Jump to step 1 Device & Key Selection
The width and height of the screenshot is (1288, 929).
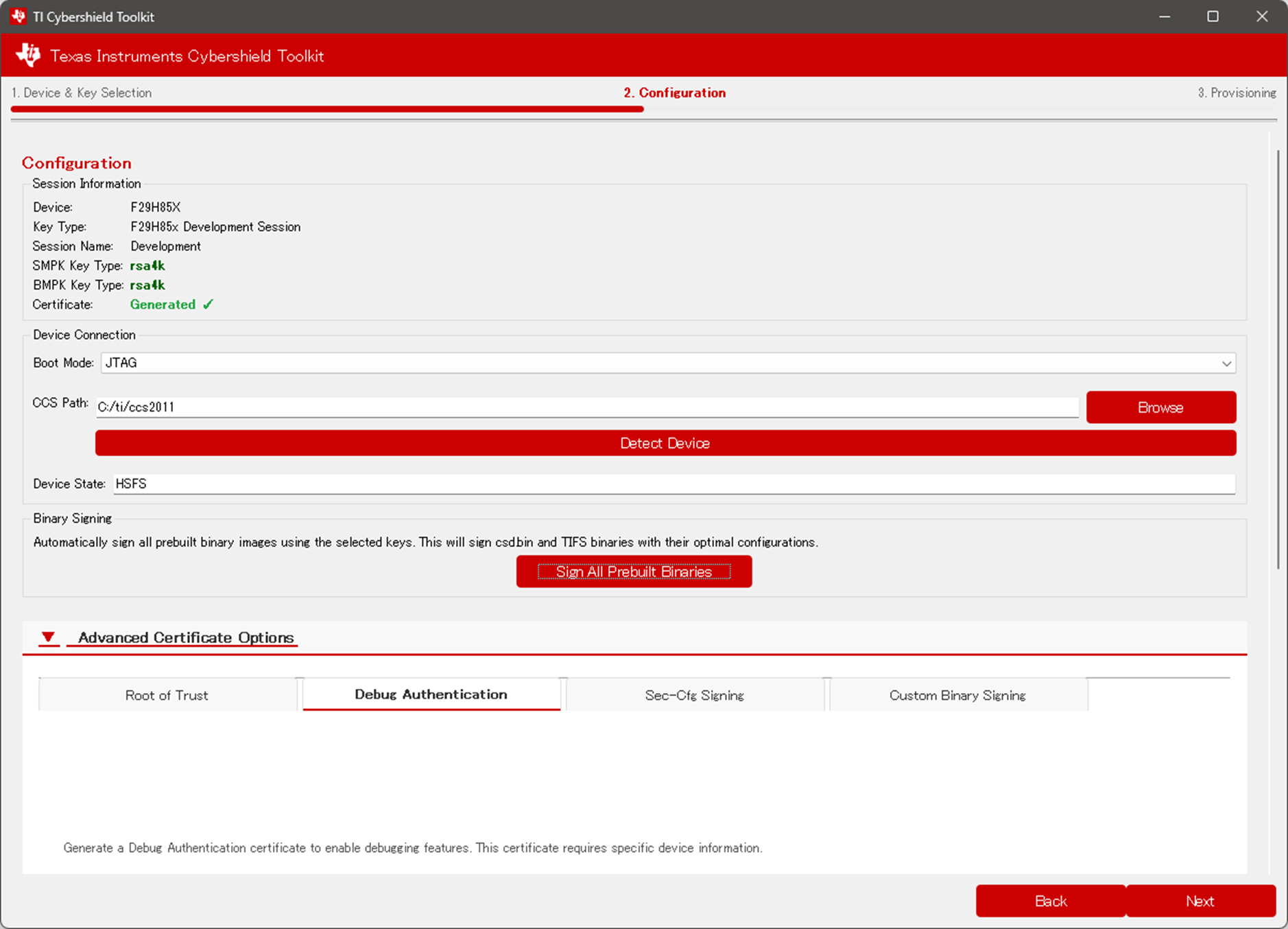click(82, 93)
